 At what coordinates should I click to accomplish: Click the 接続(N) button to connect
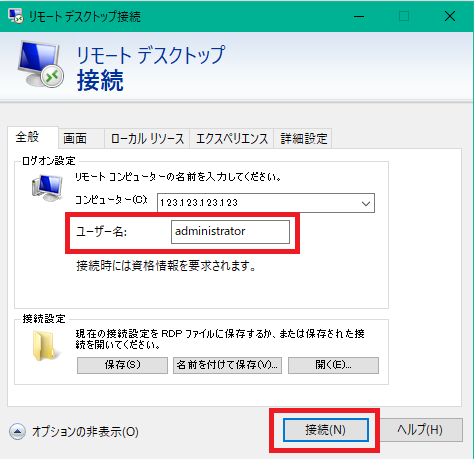click(x=326, y=430)
